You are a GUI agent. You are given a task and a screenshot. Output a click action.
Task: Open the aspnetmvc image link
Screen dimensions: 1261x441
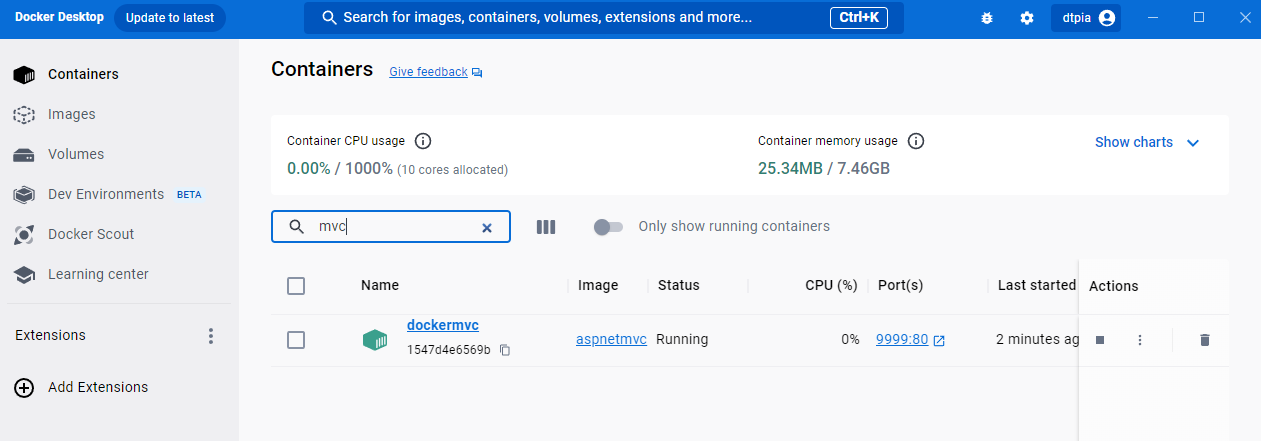pos(612,339)
